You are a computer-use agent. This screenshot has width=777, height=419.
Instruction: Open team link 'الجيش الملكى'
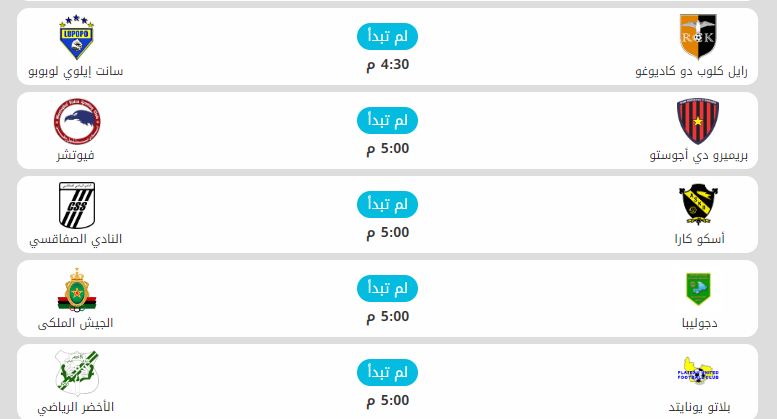(76, 323)
